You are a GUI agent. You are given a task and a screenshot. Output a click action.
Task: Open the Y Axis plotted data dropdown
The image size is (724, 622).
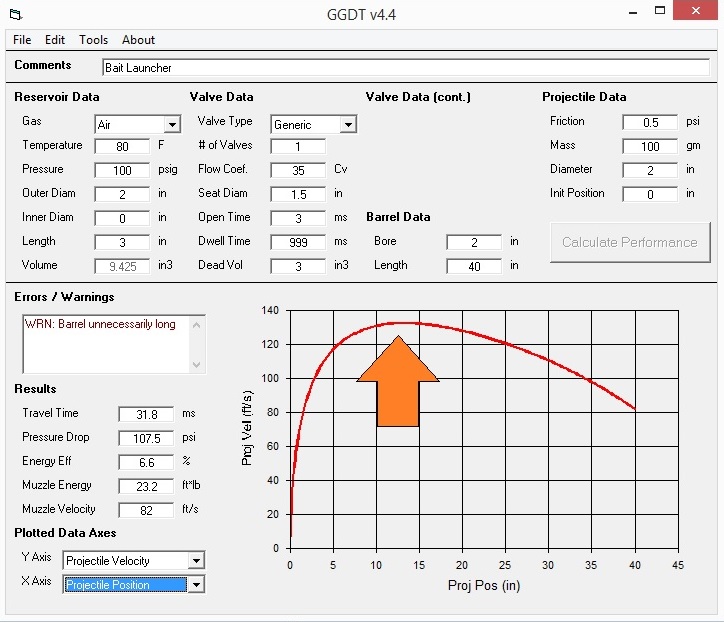pyautogui.click(x=196, y=561)
